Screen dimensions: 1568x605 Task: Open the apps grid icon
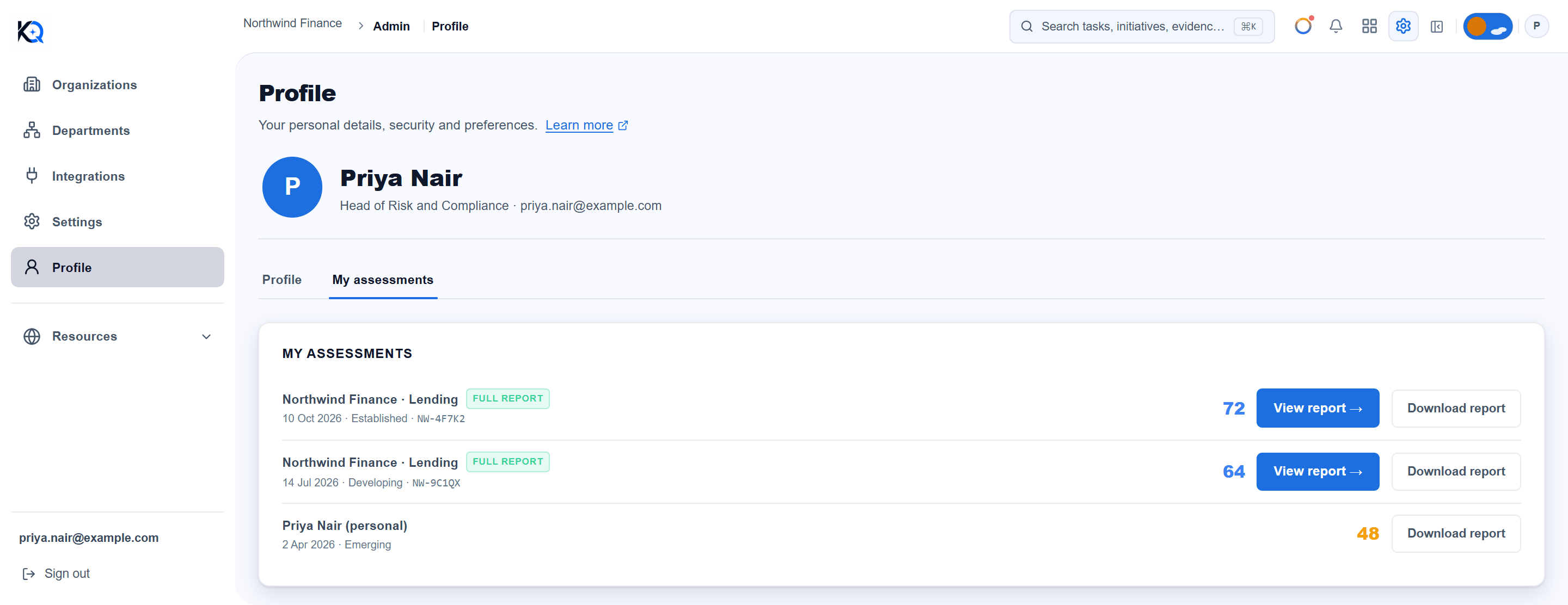coord(1369,26)
